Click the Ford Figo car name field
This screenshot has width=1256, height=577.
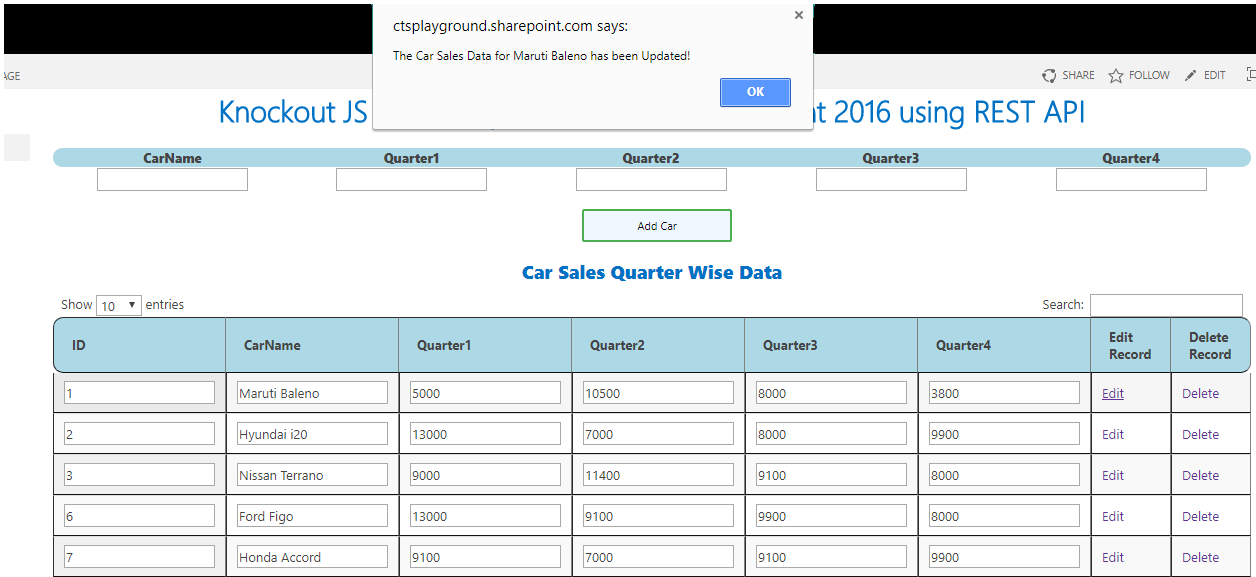click(x=312, y=516)
